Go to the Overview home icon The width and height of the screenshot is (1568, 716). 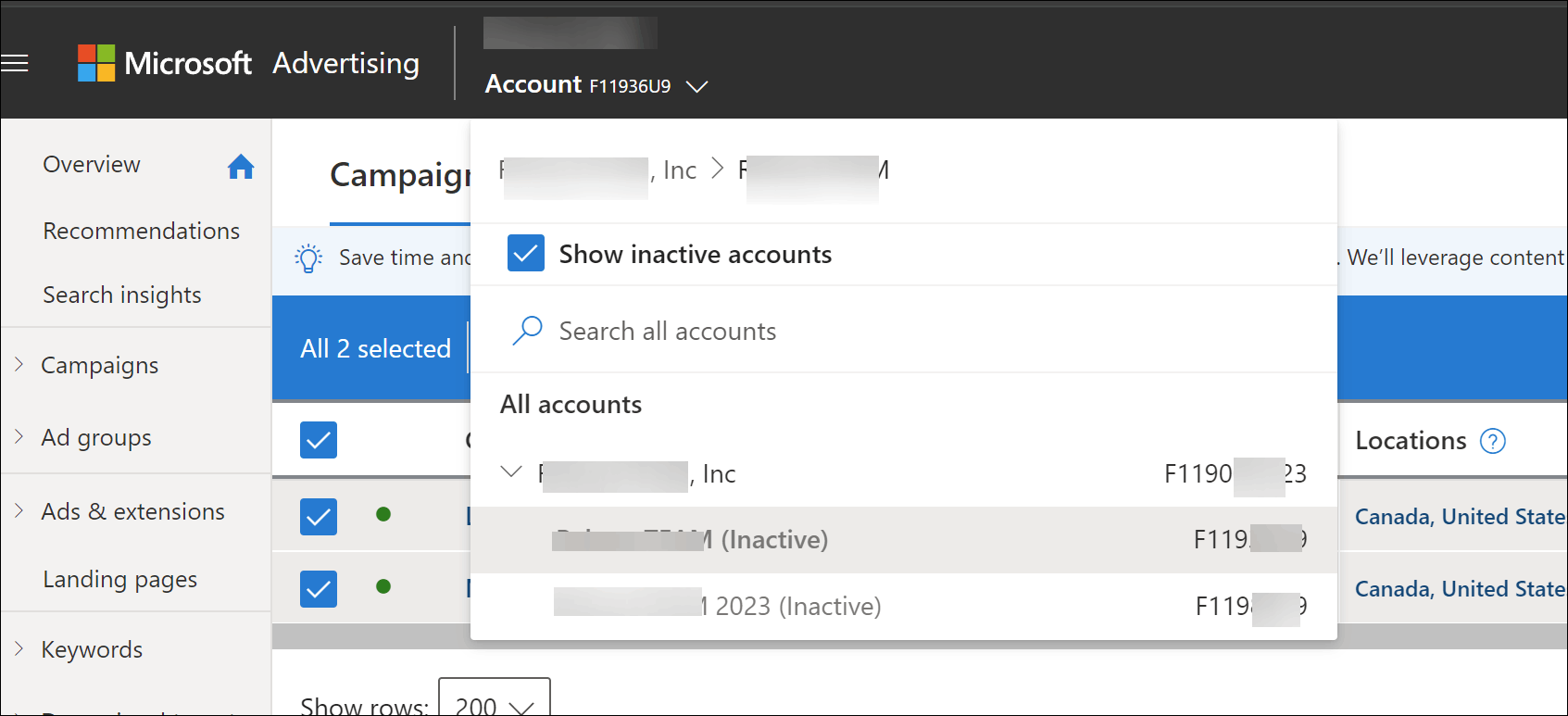tap(241, 166)
